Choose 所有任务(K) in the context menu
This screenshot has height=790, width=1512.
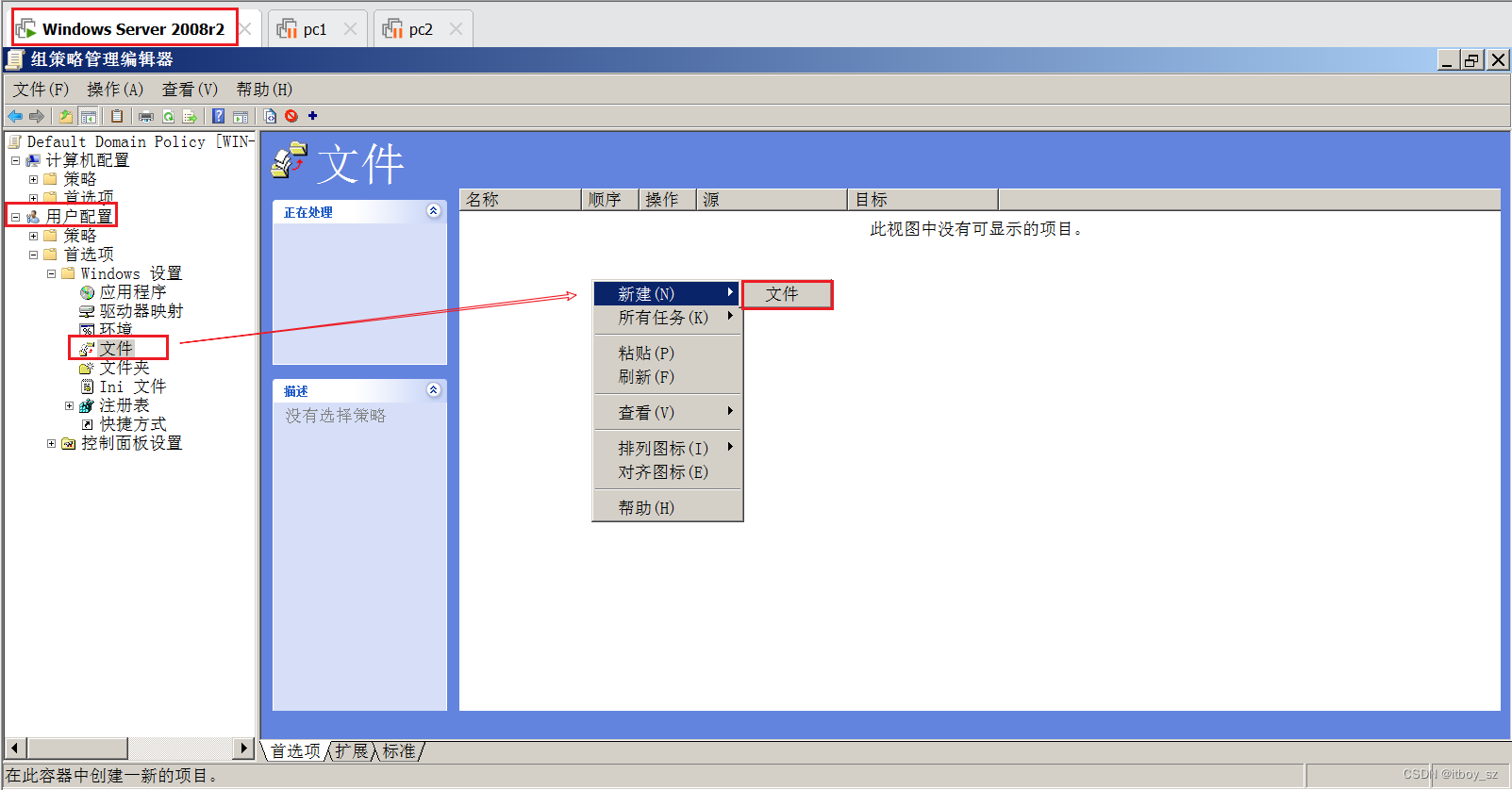tap(667, 318)
